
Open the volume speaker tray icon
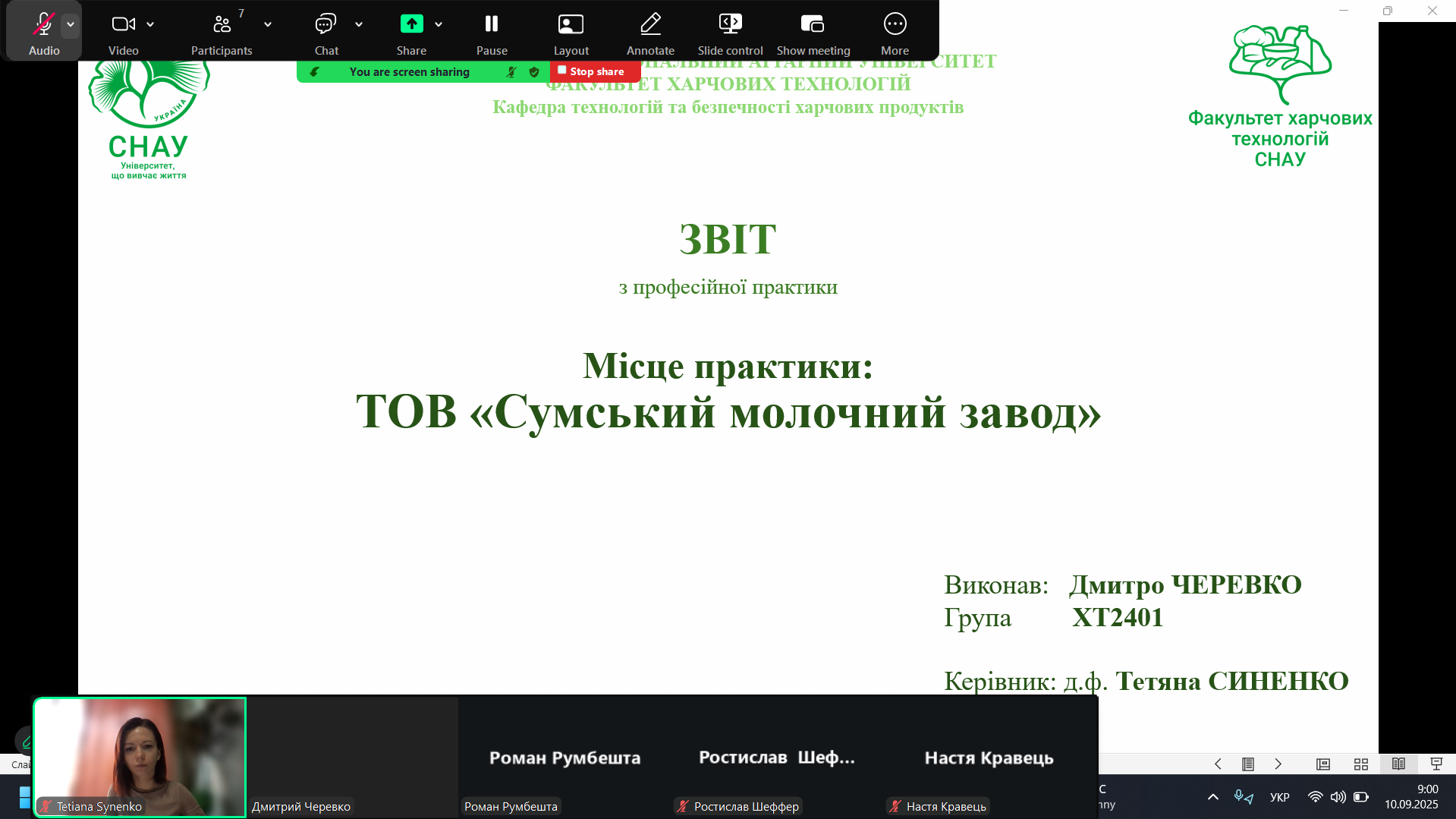click(x=1338, y=797)
